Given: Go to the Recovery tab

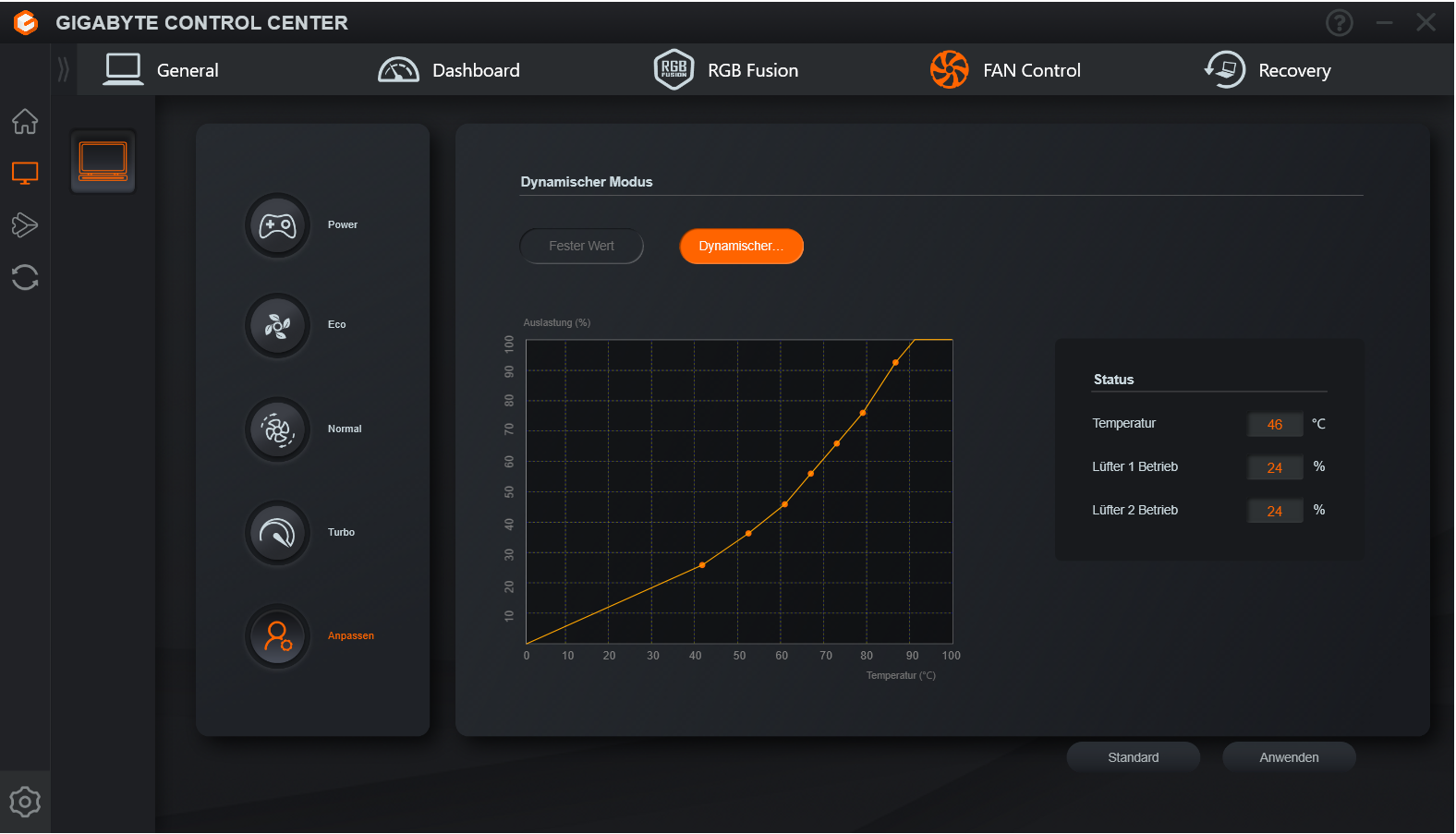Looking at the screenshot, I should pos(1268,70).
